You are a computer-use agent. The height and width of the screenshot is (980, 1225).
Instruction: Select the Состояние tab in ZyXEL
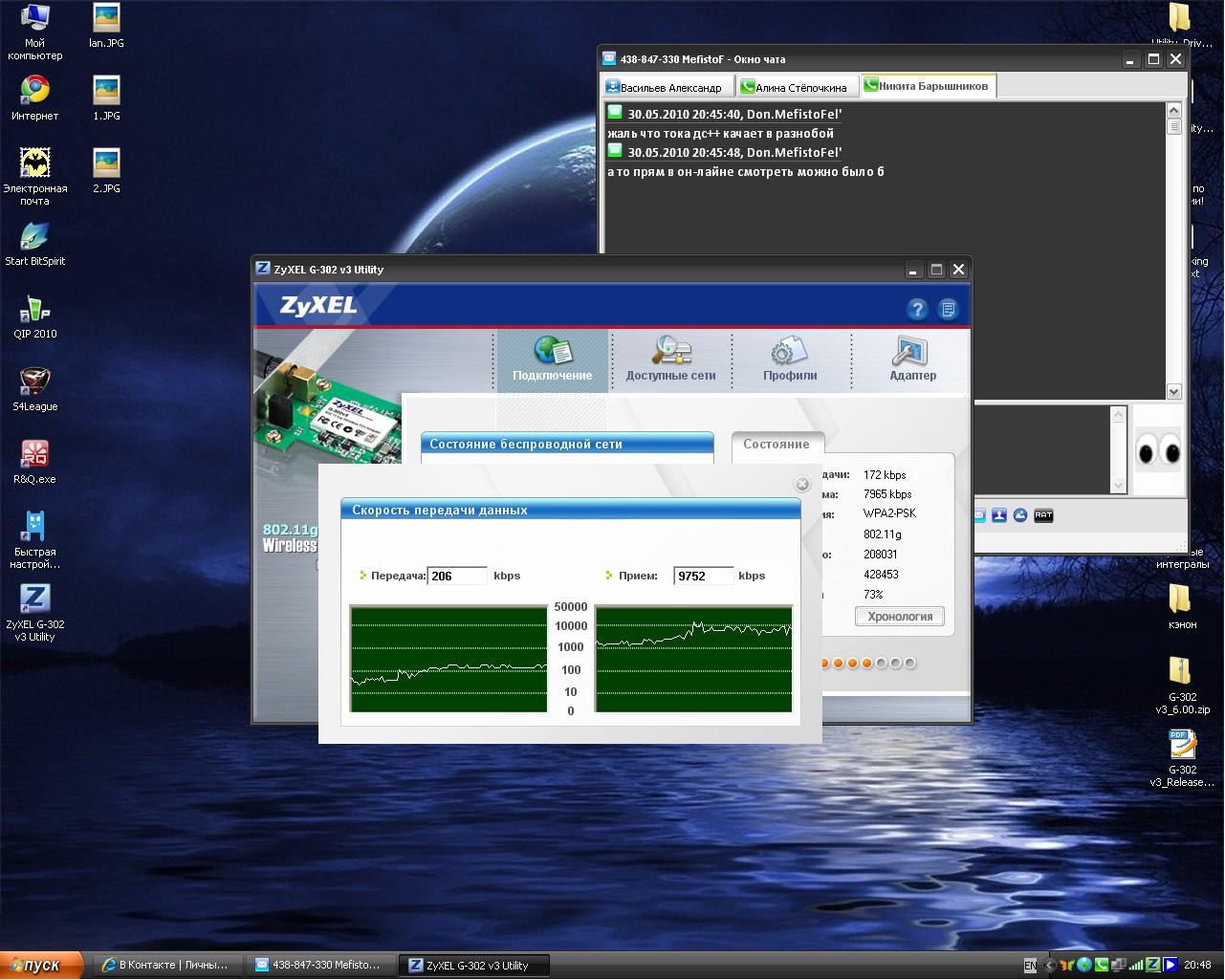click(x=777, y=444)
